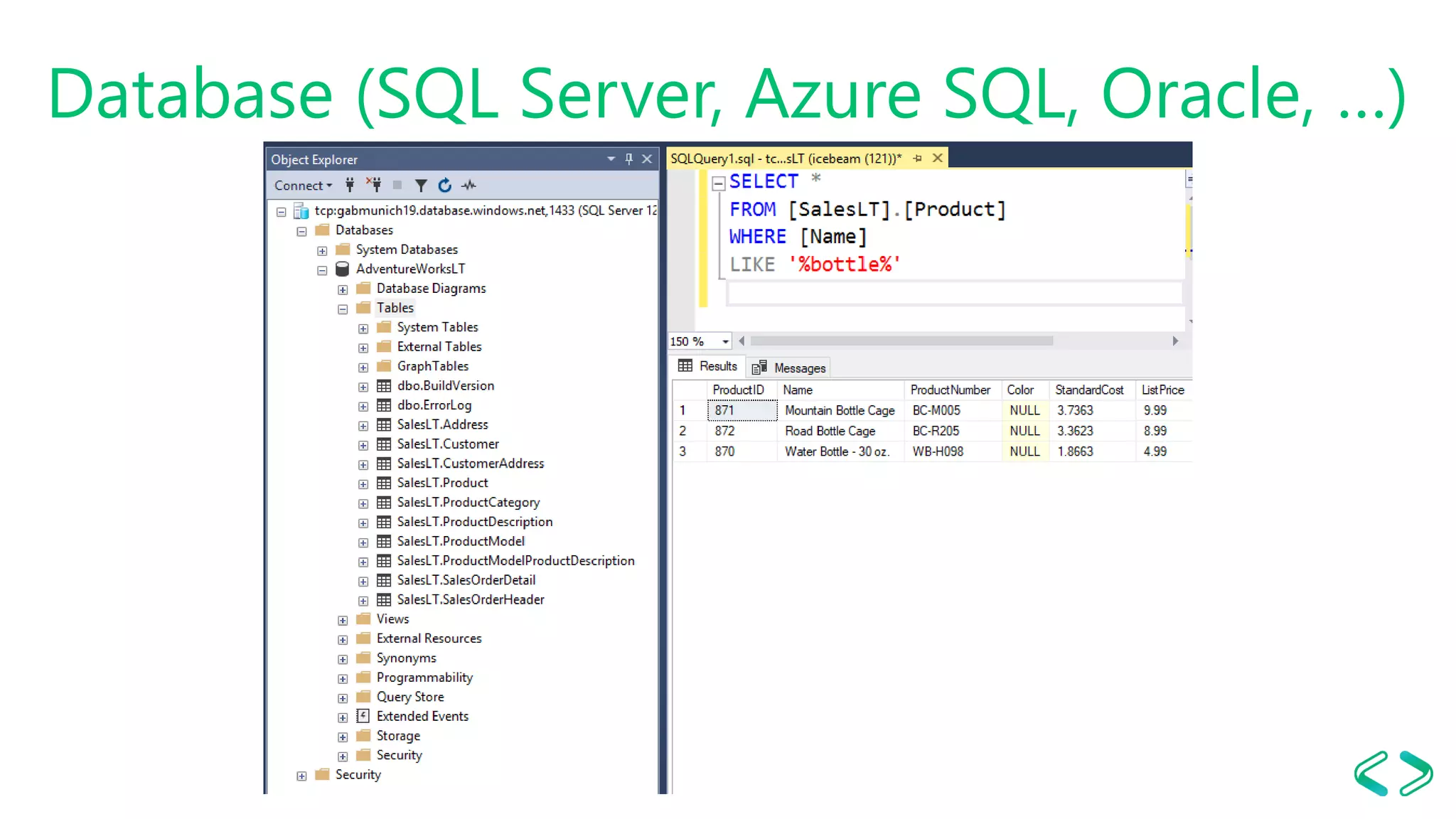1456x819 pixels.
Task: Select the server-level Security folder
Action: tap(358, 775)
